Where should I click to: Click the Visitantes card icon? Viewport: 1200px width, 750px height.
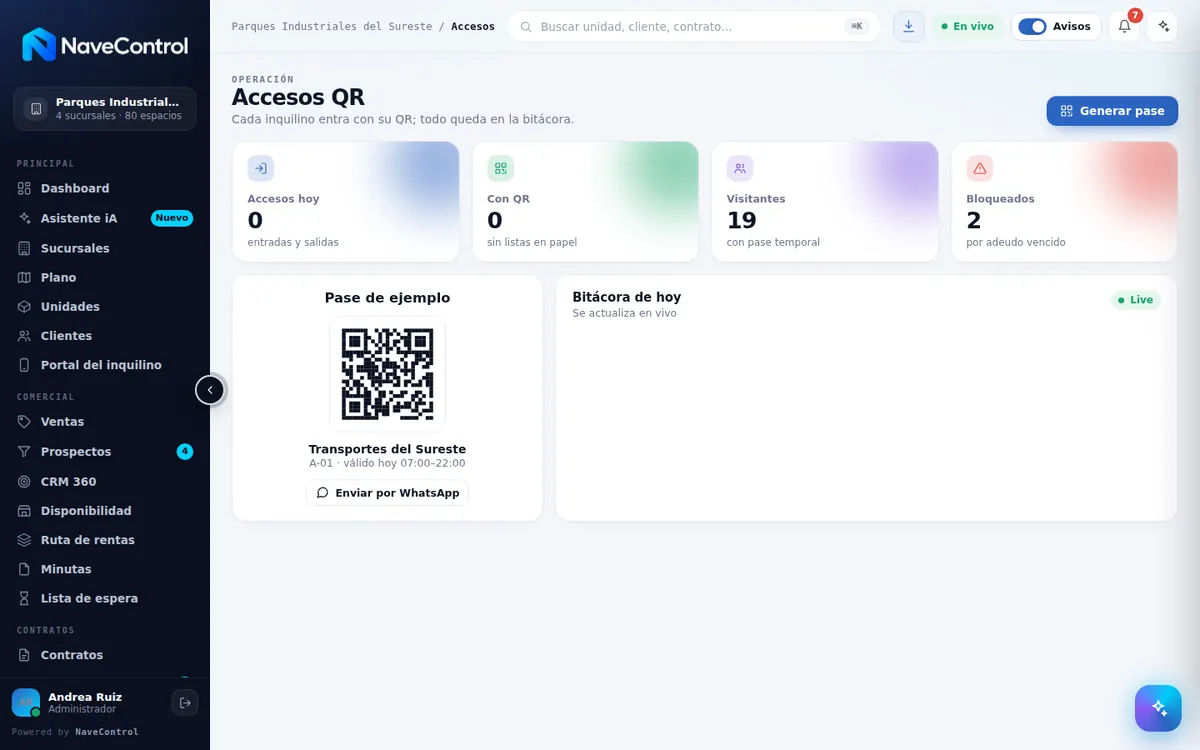click(x=740, y=168)
